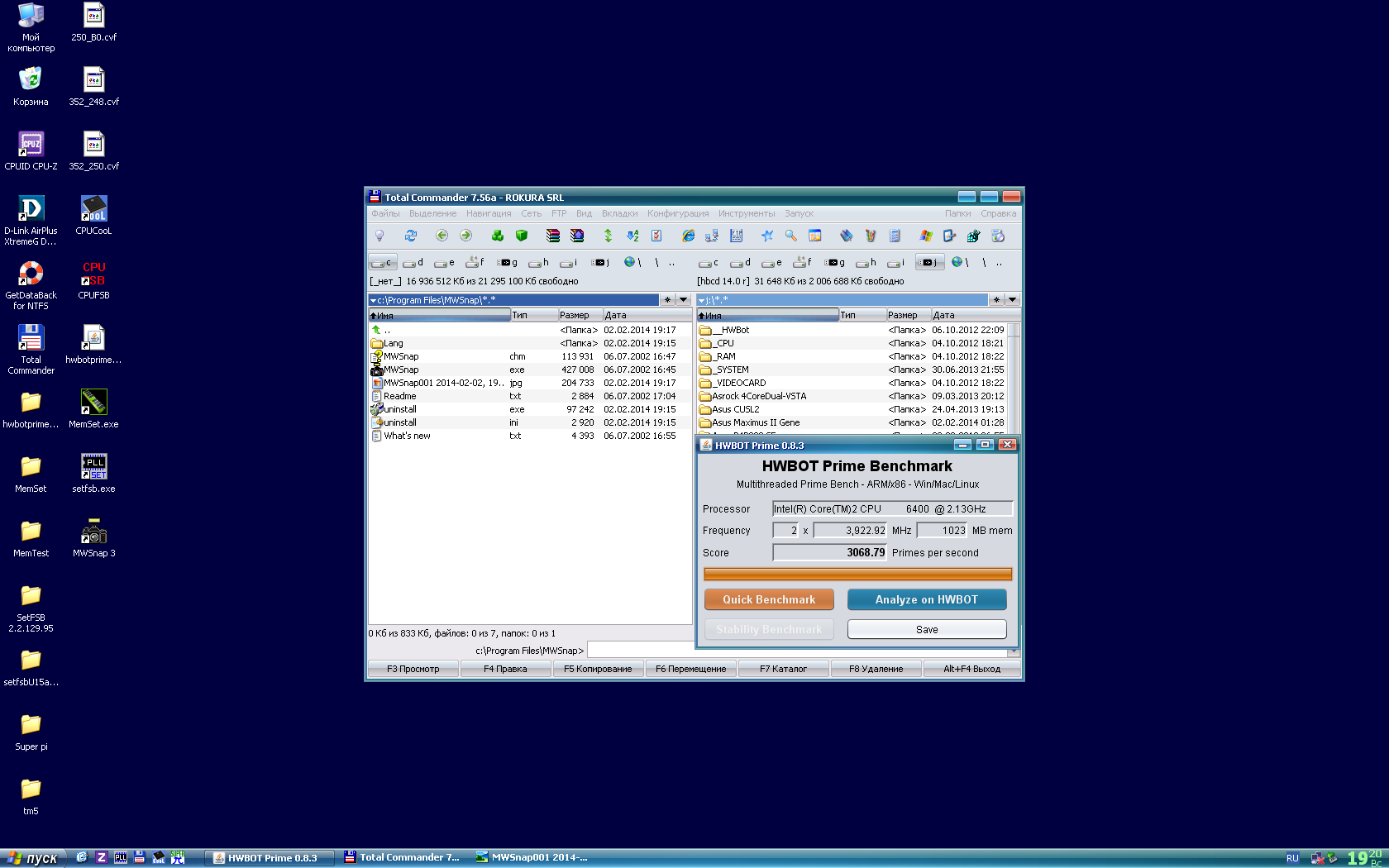Click the WinRAR pack files toolbar icon

553,236
